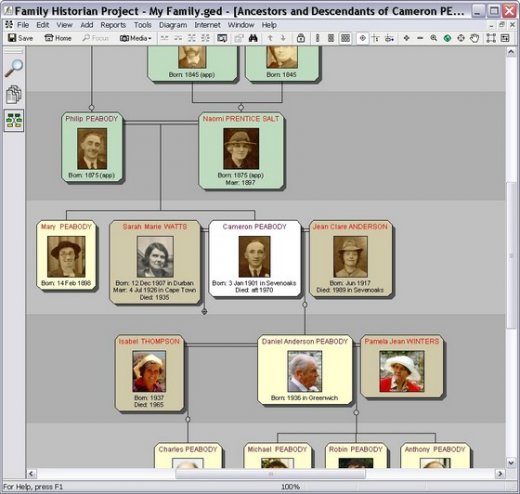Select the two-column box layout icon
This screenshot has width=520, height=494.
(x=331, y=38)
